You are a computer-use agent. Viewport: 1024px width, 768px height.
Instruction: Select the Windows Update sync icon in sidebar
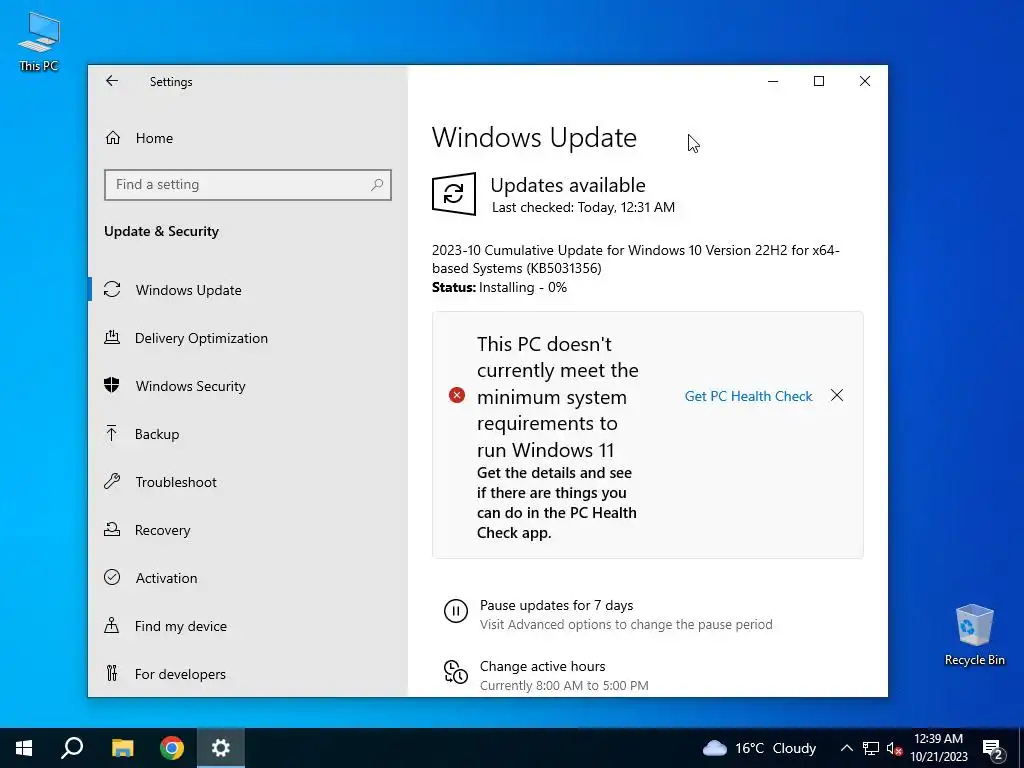[x=112, y=289]
